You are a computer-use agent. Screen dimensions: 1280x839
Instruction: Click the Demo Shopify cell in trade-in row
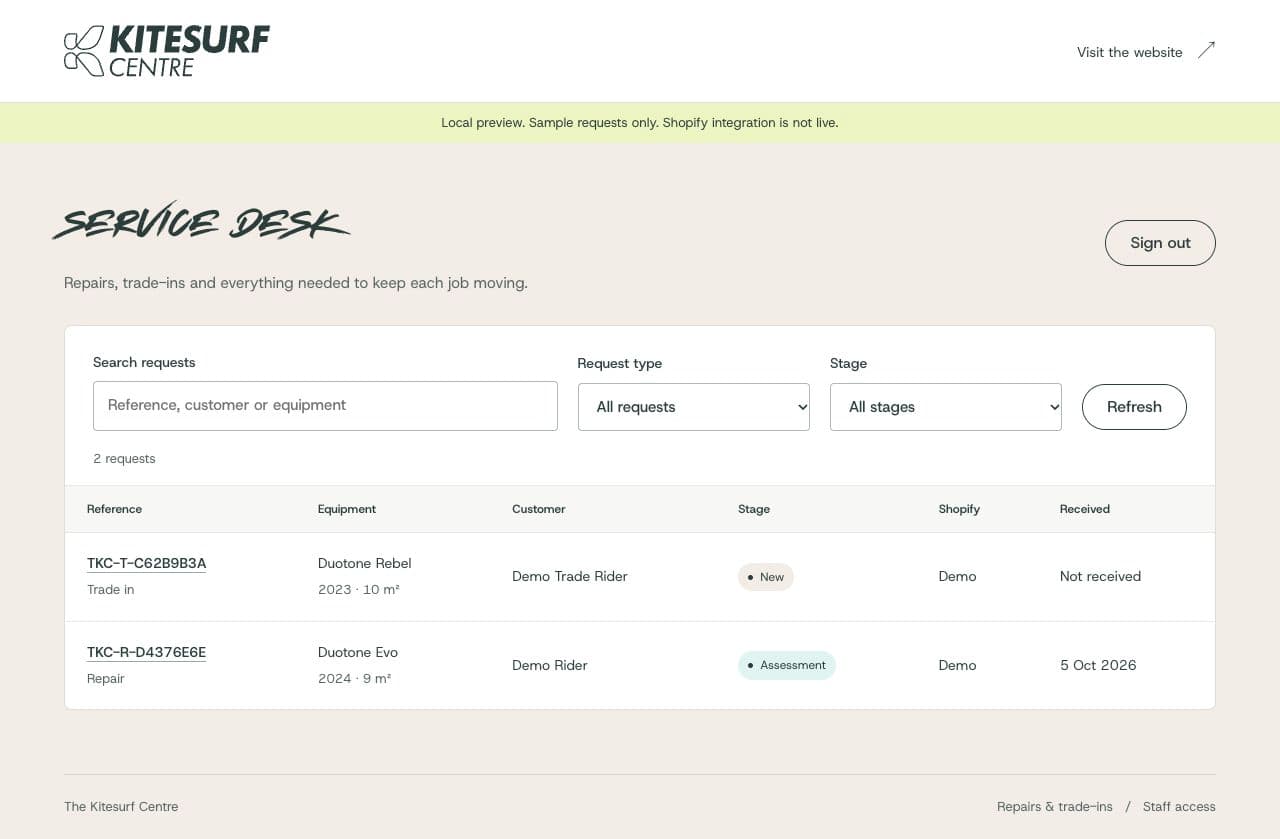(x=957, y=576)
